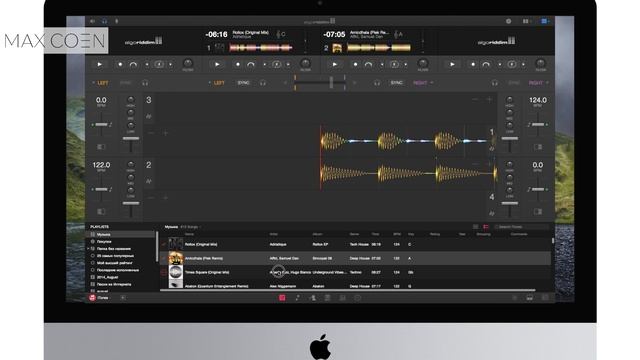Select Покупки playlist in sidebar
This screenshot has width=640, height=360.
(x=121, y=242)
